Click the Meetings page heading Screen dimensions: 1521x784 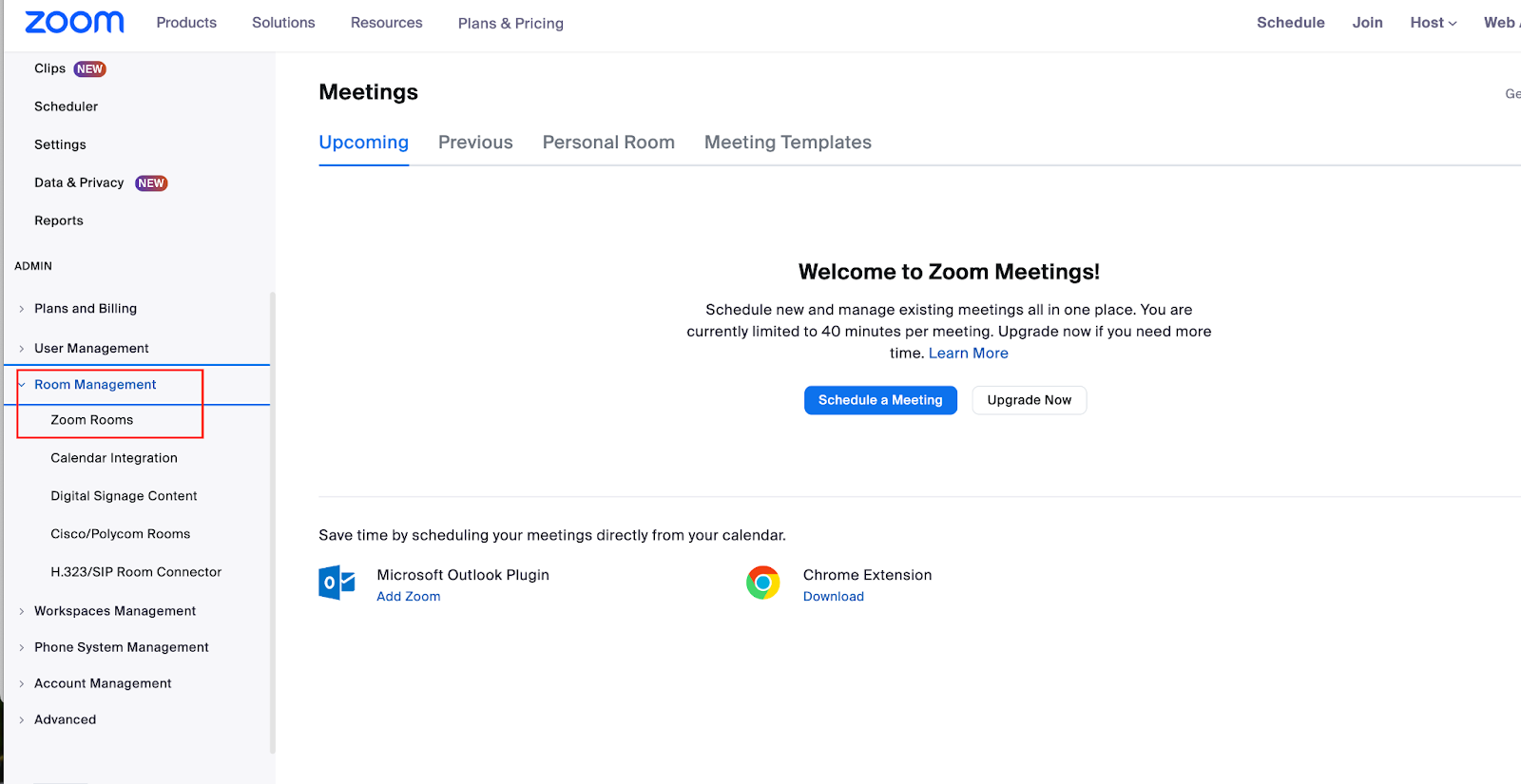369,92
